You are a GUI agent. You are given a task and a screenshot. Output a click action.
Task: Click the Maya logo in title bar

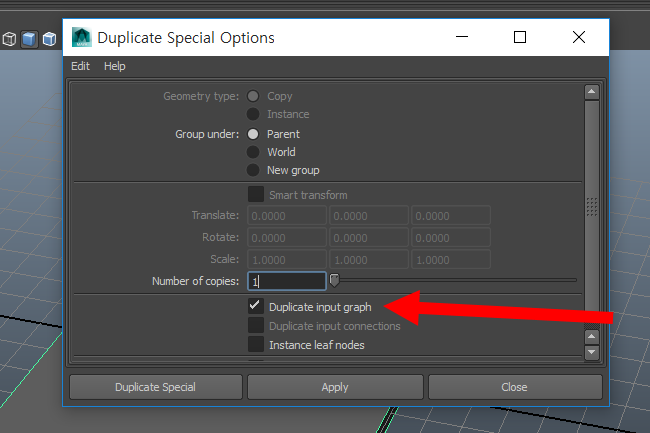81,37
